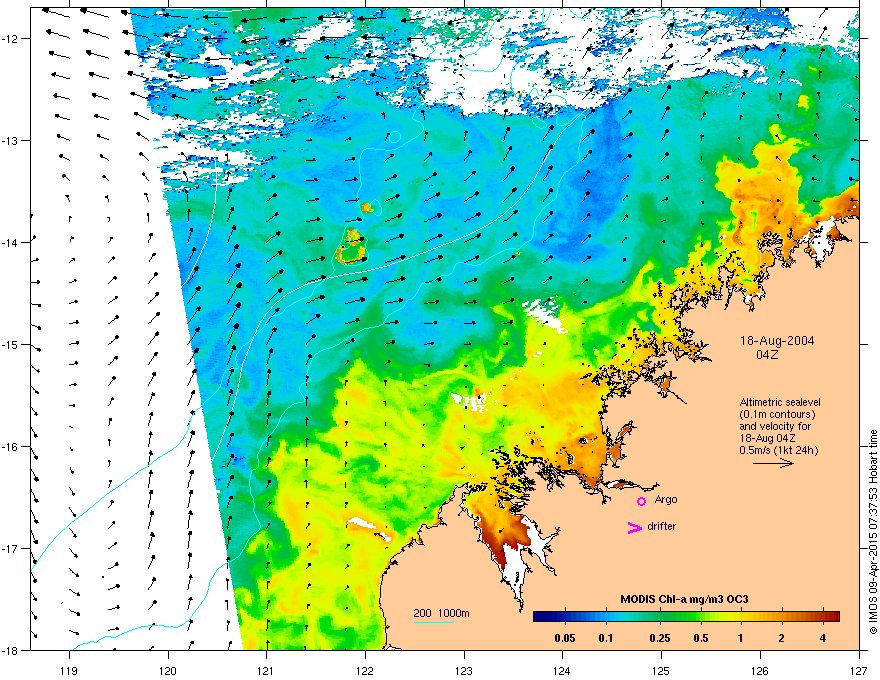Click the longitude axis label 124

[562, 670]
